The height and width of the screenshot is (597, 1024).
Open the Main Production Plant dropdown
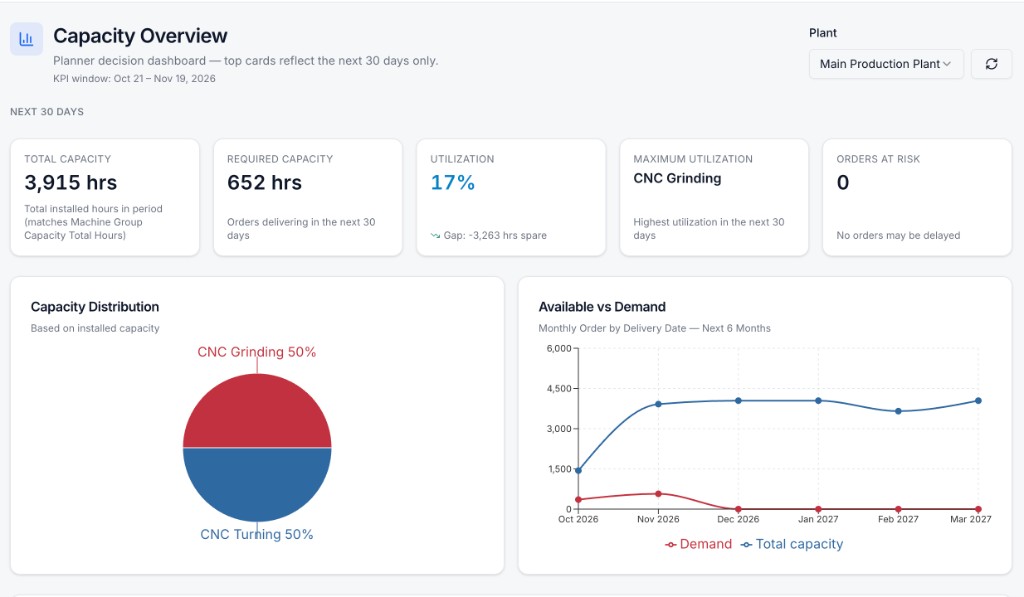[x=886, y=64]
